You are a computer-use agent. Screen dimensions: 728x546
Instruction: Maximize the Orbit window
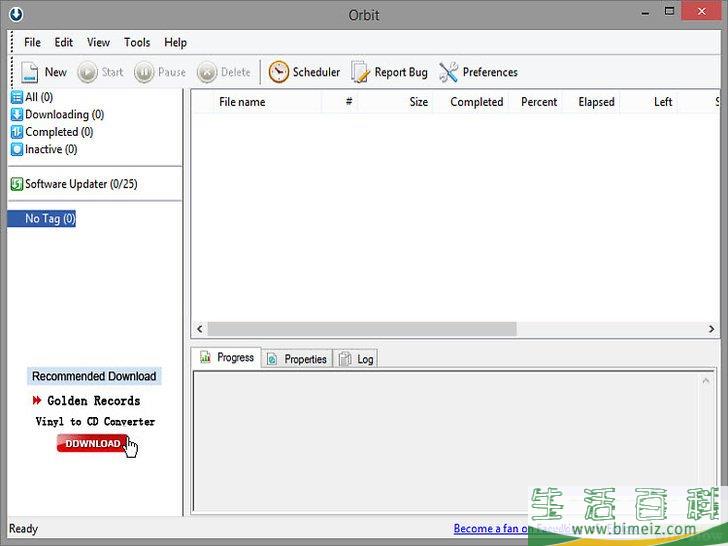click(x=669, y=12)
